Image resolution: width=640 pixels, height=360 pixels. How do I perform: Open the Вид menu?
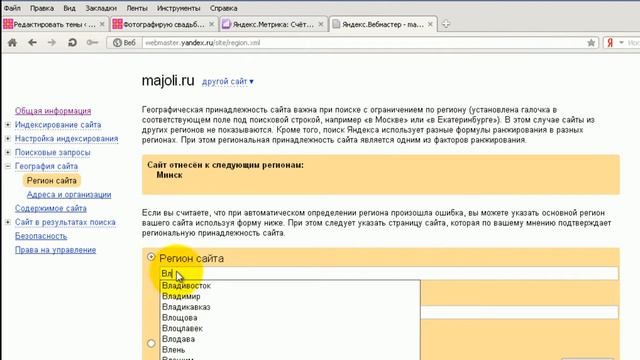pos(69,8)
